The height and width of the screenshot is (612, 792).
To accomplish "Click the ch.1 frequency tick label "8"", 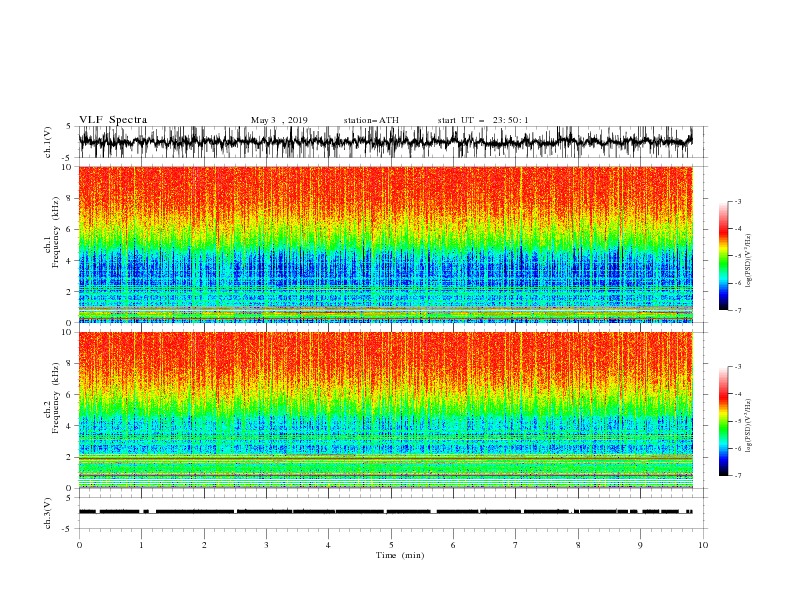I will pos(69,198).
